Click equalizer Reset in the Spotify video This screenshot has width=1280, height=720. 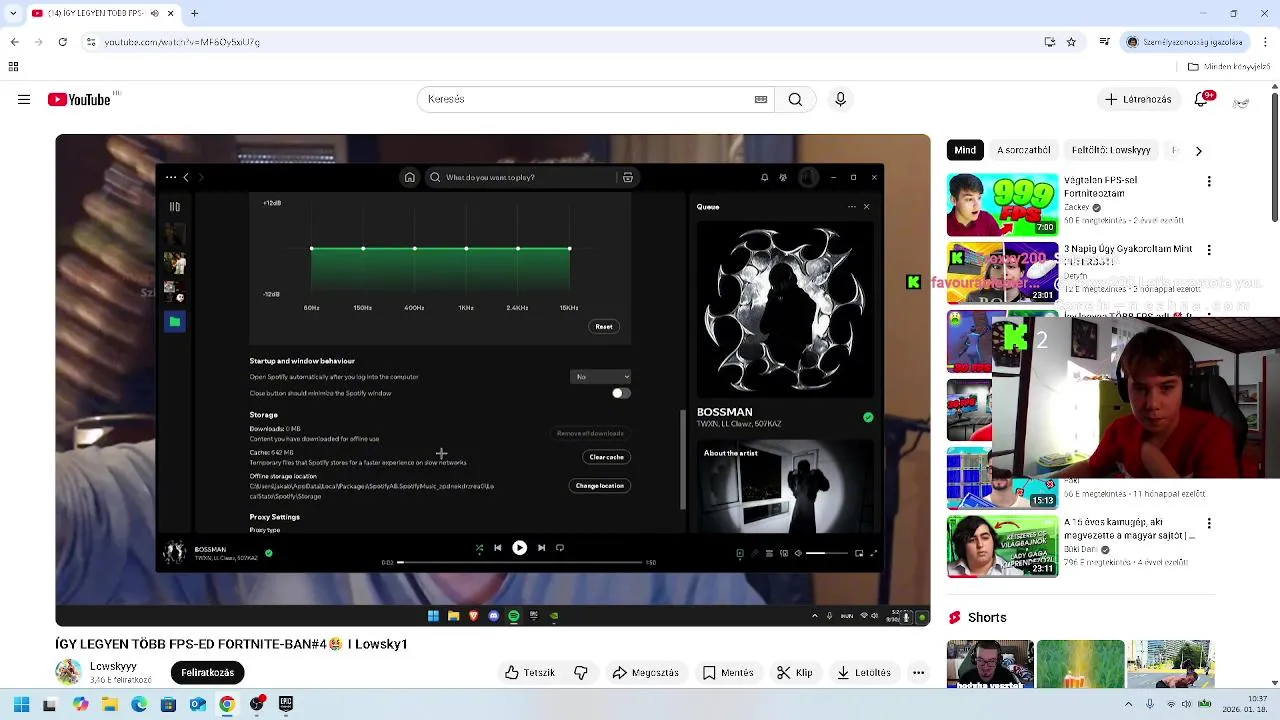point(604,327)
